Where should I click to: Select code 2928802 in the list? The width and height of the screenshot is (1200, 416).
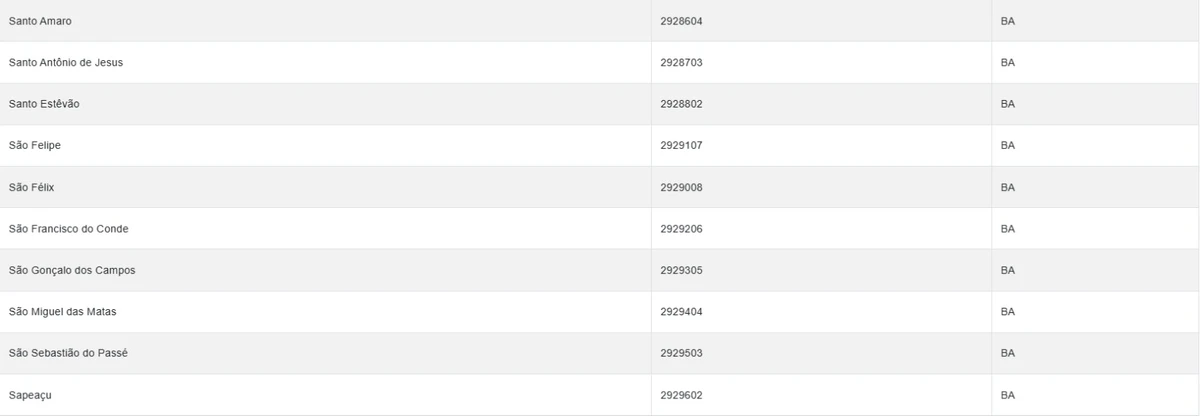pyautogui.click(x=681, y=104)
